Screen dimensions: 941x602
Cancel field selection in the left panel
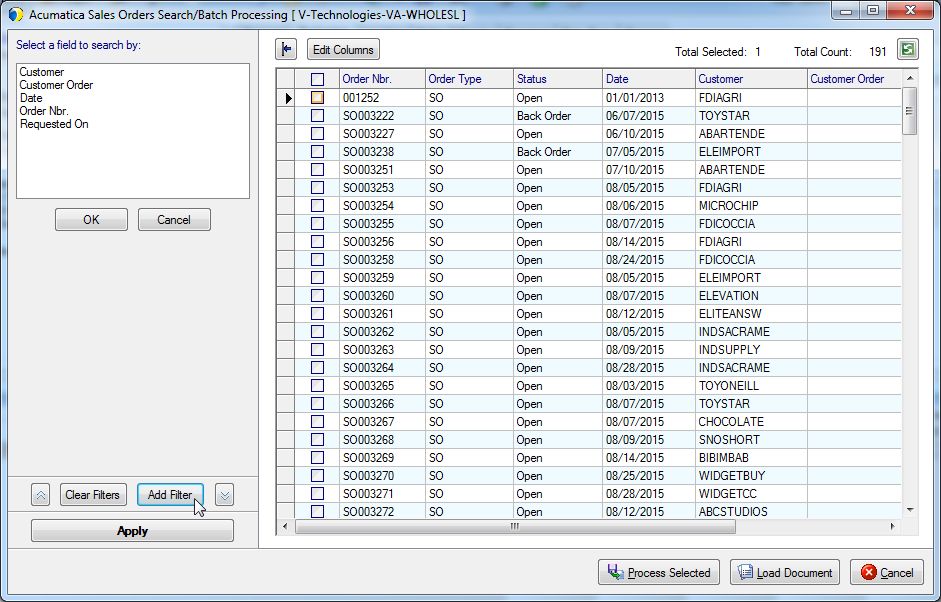(174, 220)
